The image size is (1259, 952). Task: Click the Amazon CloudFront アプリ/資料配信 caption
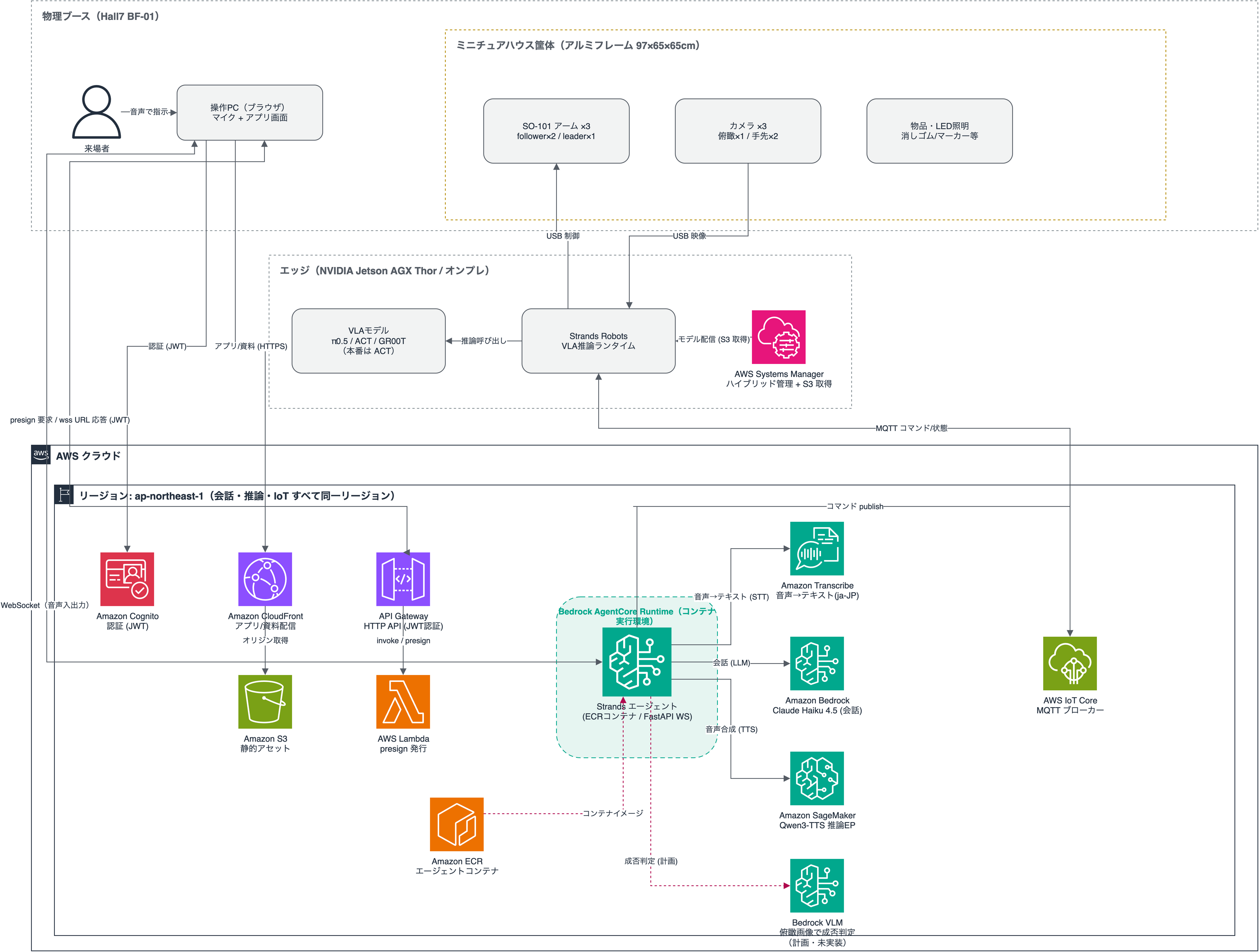point(265,621)
